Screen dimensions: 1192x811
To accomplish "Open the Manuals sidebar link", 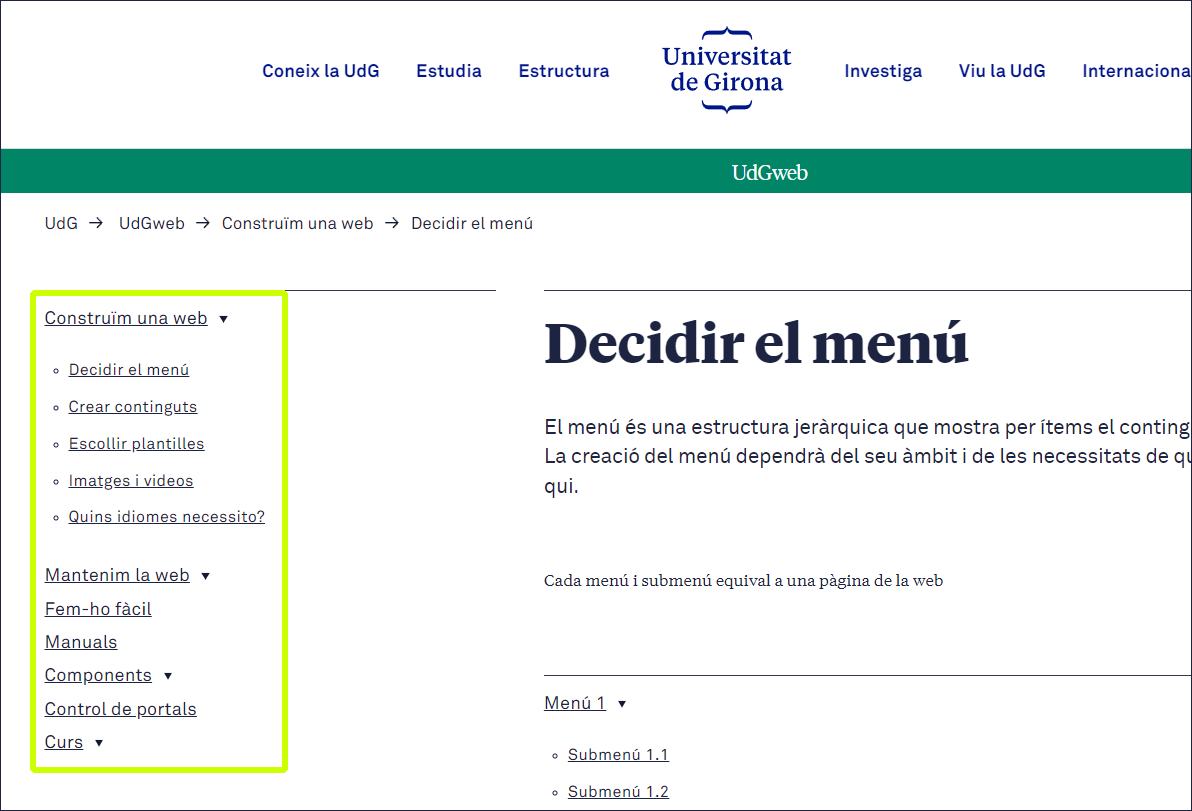I will pyautogui.click(x=81, y=642).
